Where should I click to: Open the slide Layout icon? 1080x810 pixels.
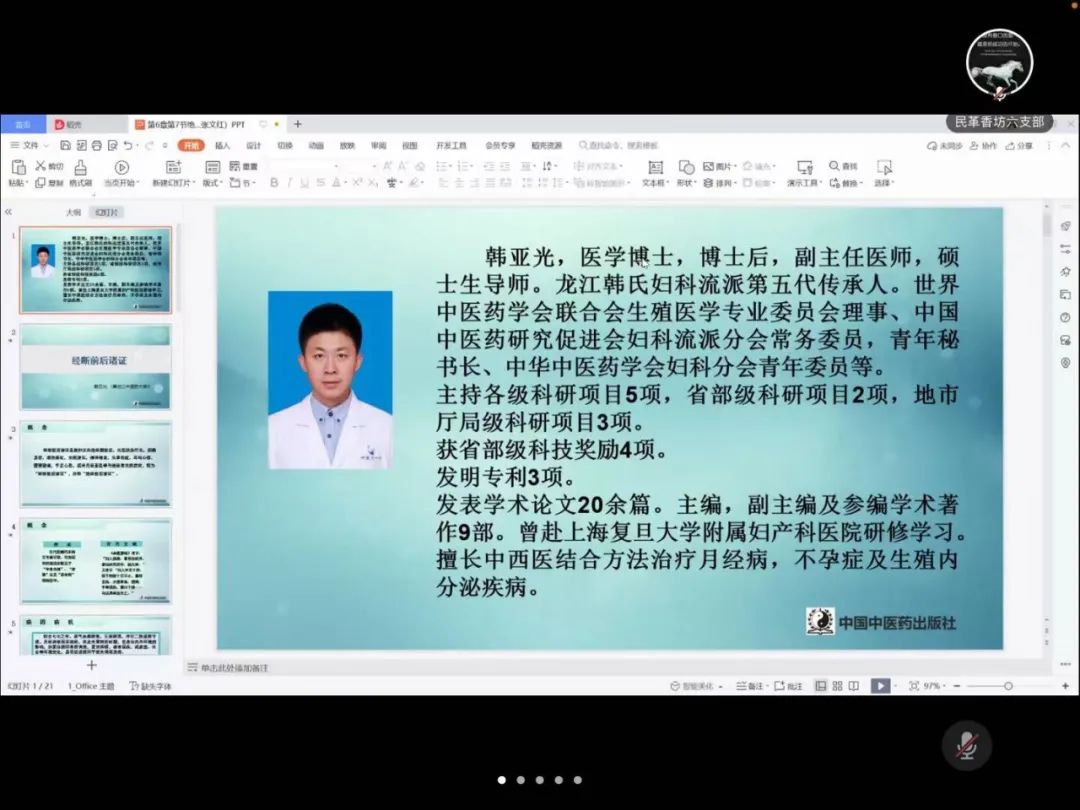click(x=213, y=167)
